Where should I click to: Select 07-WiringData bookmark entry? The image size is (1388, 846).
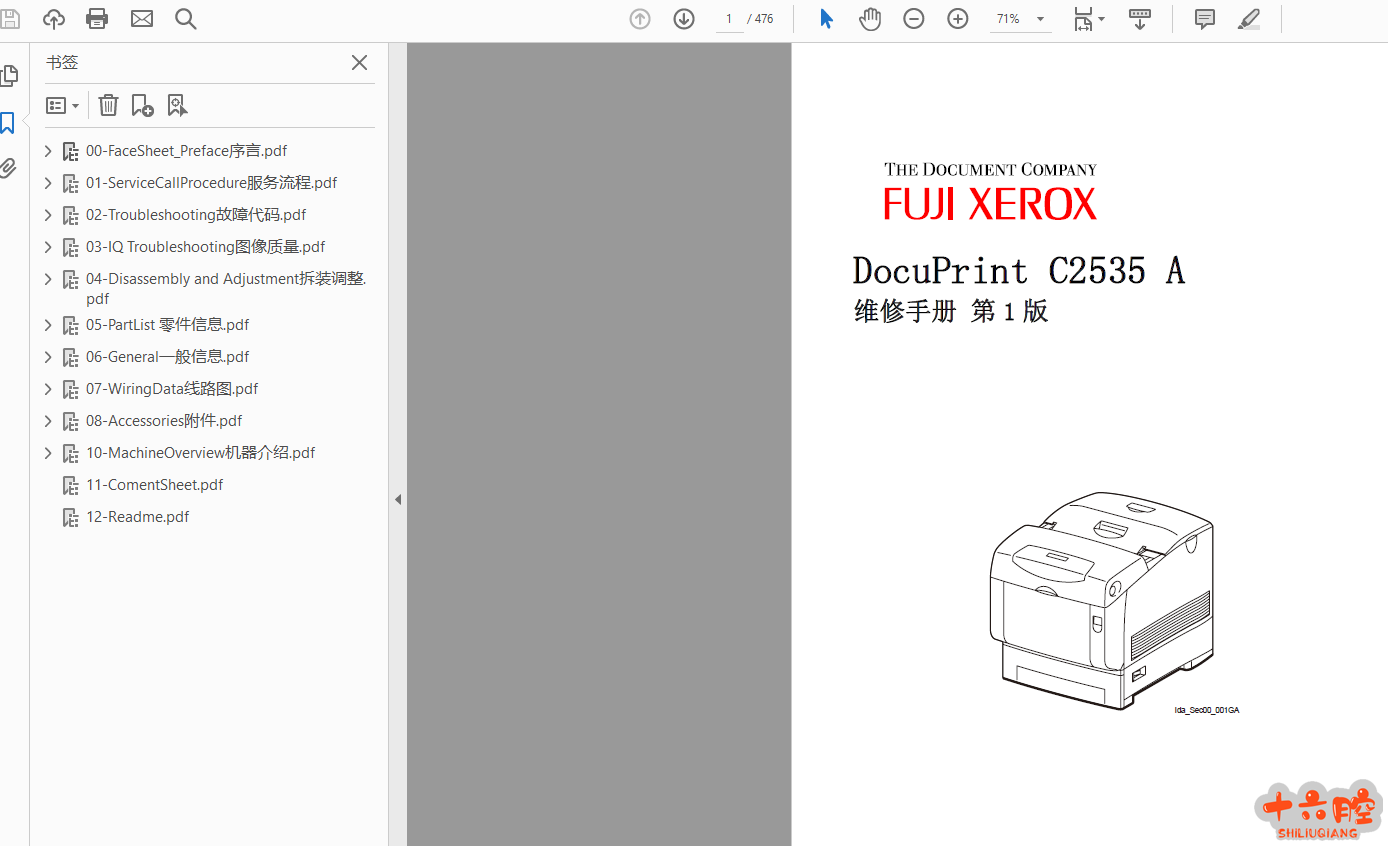[x=172, y=389]
